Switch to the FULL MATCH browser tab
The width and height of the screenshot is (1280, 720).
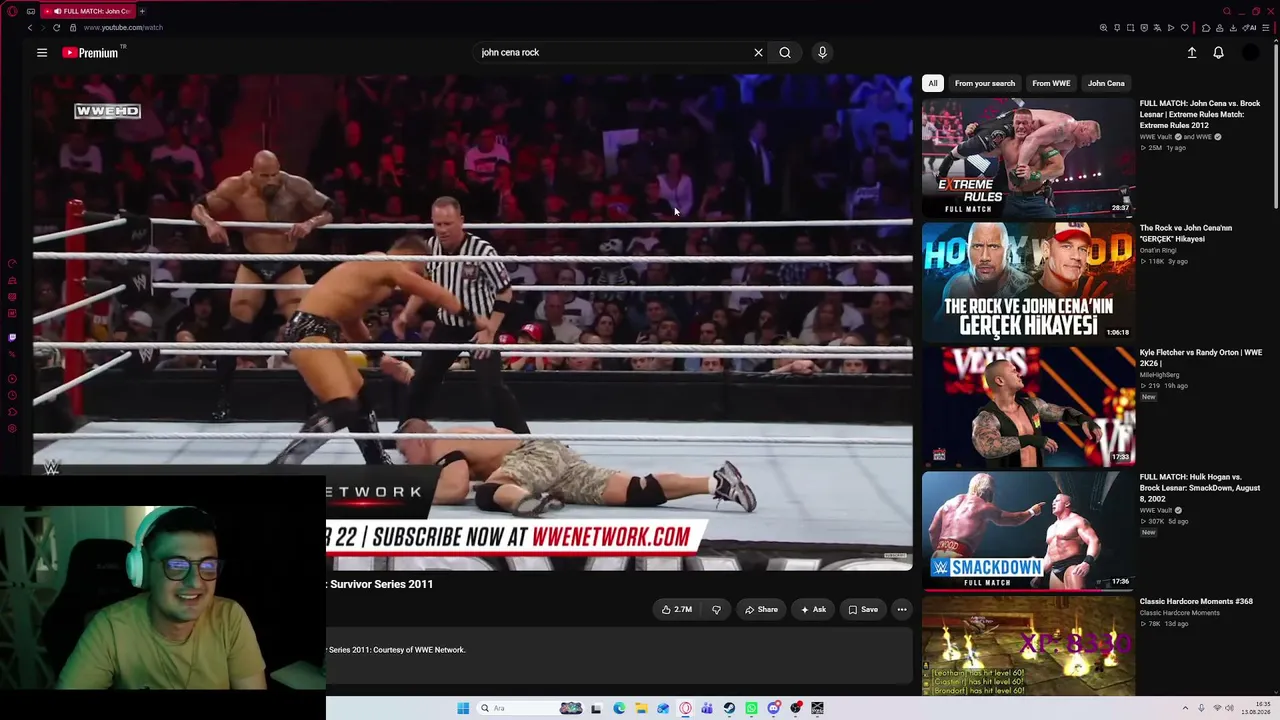point(88,11)
